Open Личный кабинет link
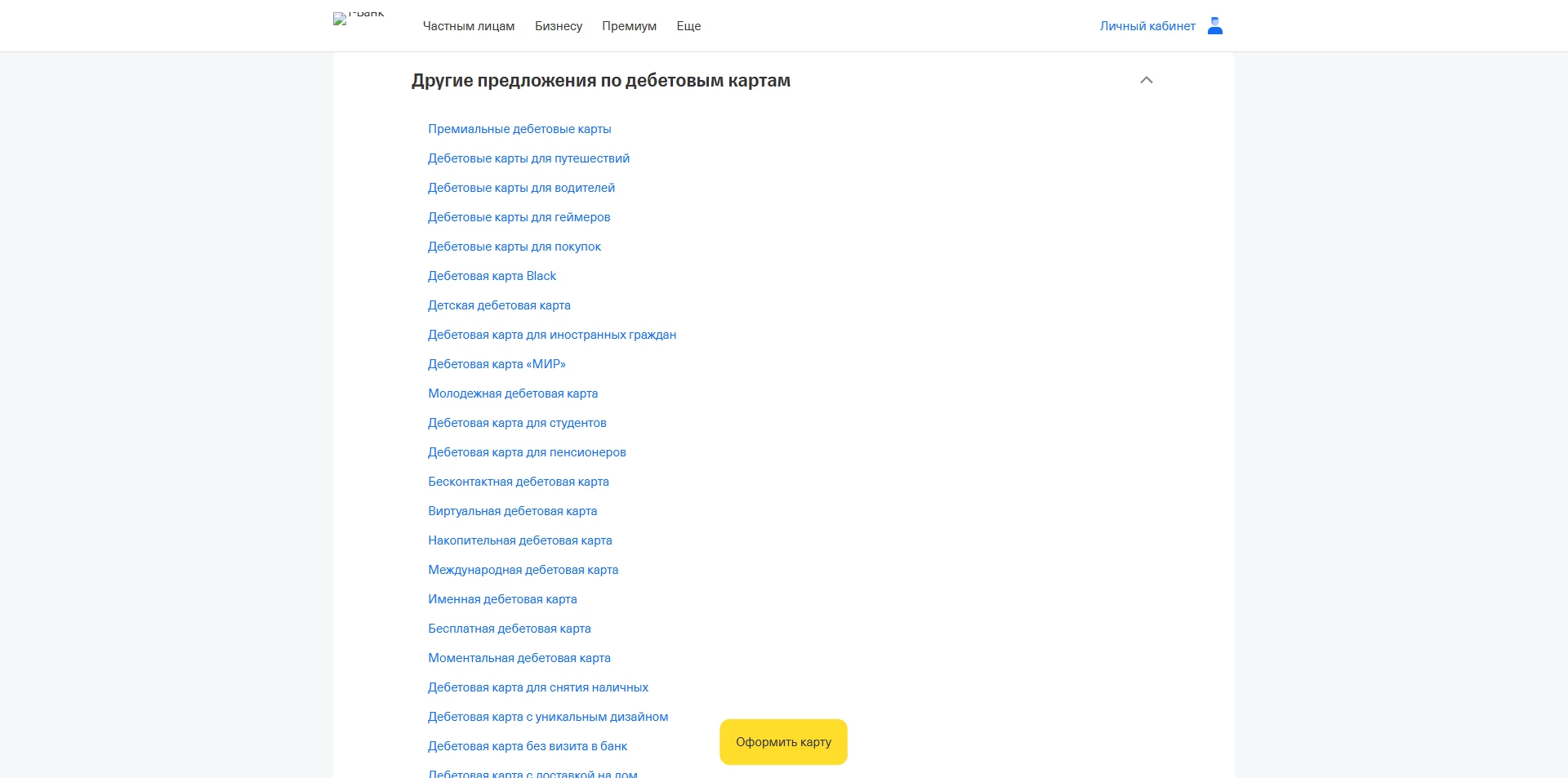The height and width of the screenshot is (778, 1568). point(1147,26)
